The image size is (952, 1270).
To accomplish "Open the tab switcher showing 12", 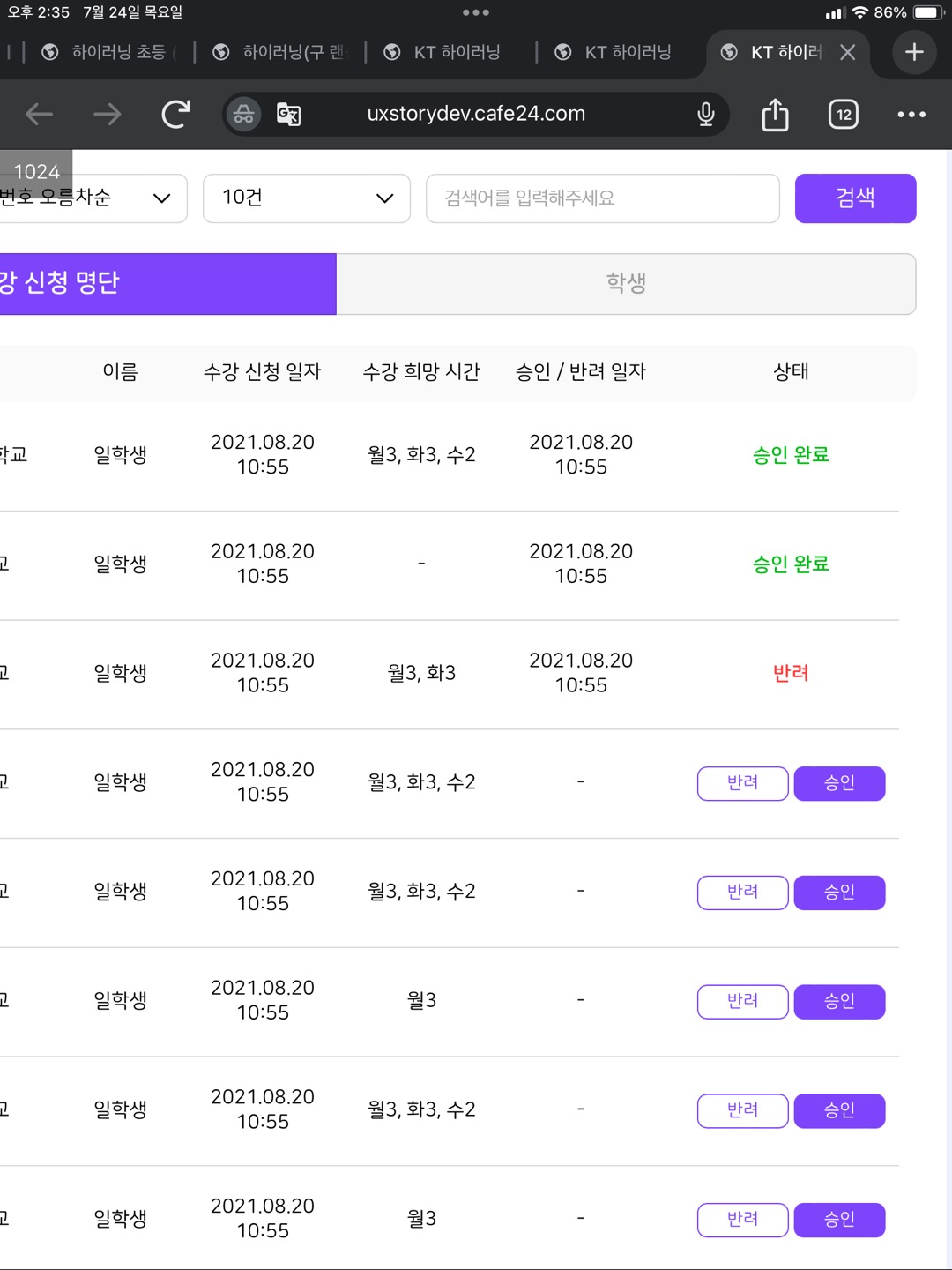I will tap(844, 114).
